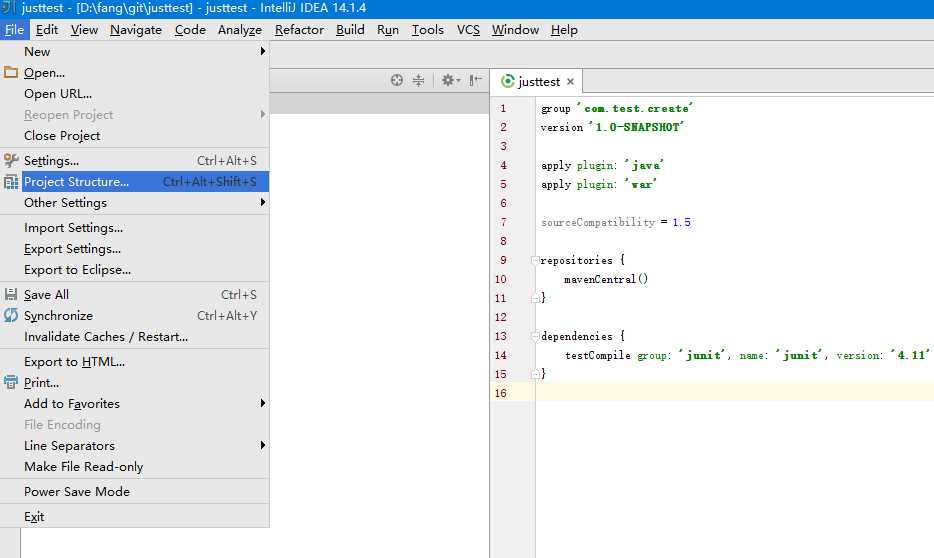
Task: Click the highlighted empty line 16 in editor
Action: click(734, 393)
